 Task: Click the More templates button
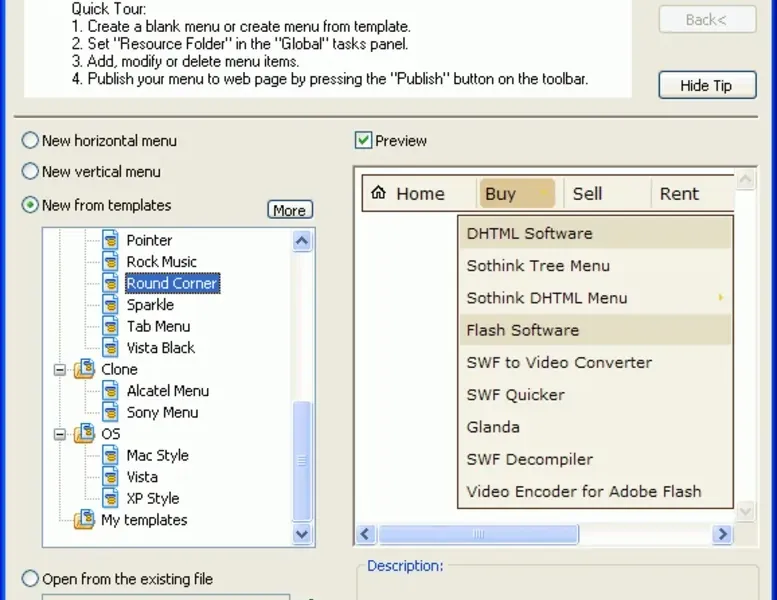[290, 210]
